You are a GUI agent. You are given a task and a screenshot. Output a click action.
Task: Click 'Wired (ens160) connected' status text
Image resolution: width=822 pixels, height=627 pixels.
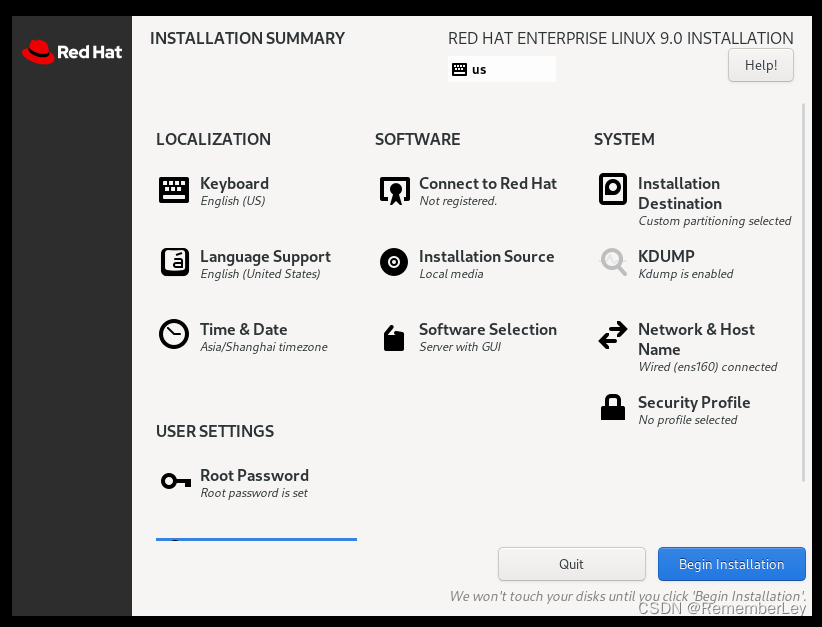click(707, 367)
